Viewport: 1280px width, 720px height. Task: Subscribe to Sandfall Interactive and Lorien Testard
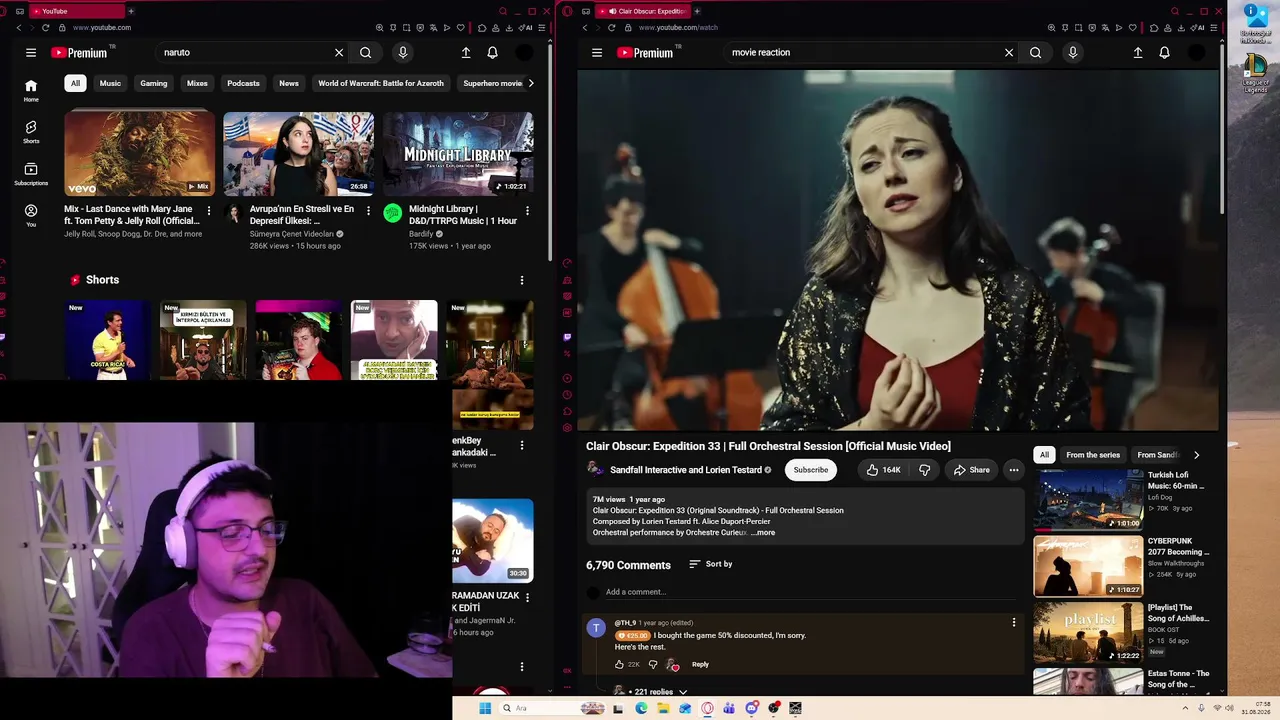tap(811, 470)
